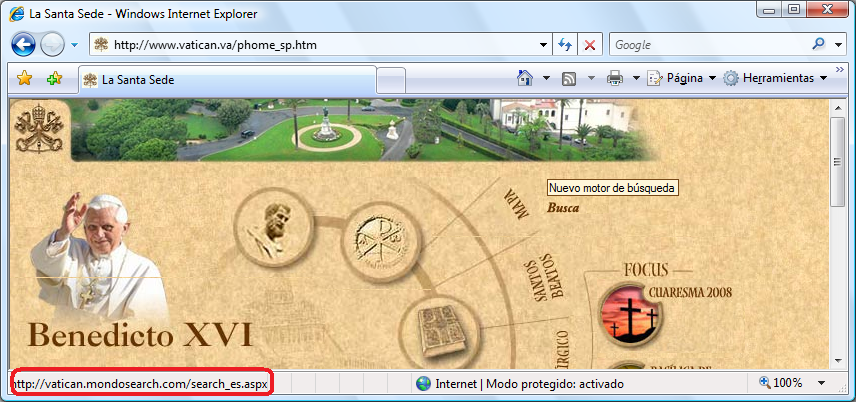The width and height of the screenshot is (856, 402).
Task: Show more toolbar commands chevron
Action: [840, 69]
